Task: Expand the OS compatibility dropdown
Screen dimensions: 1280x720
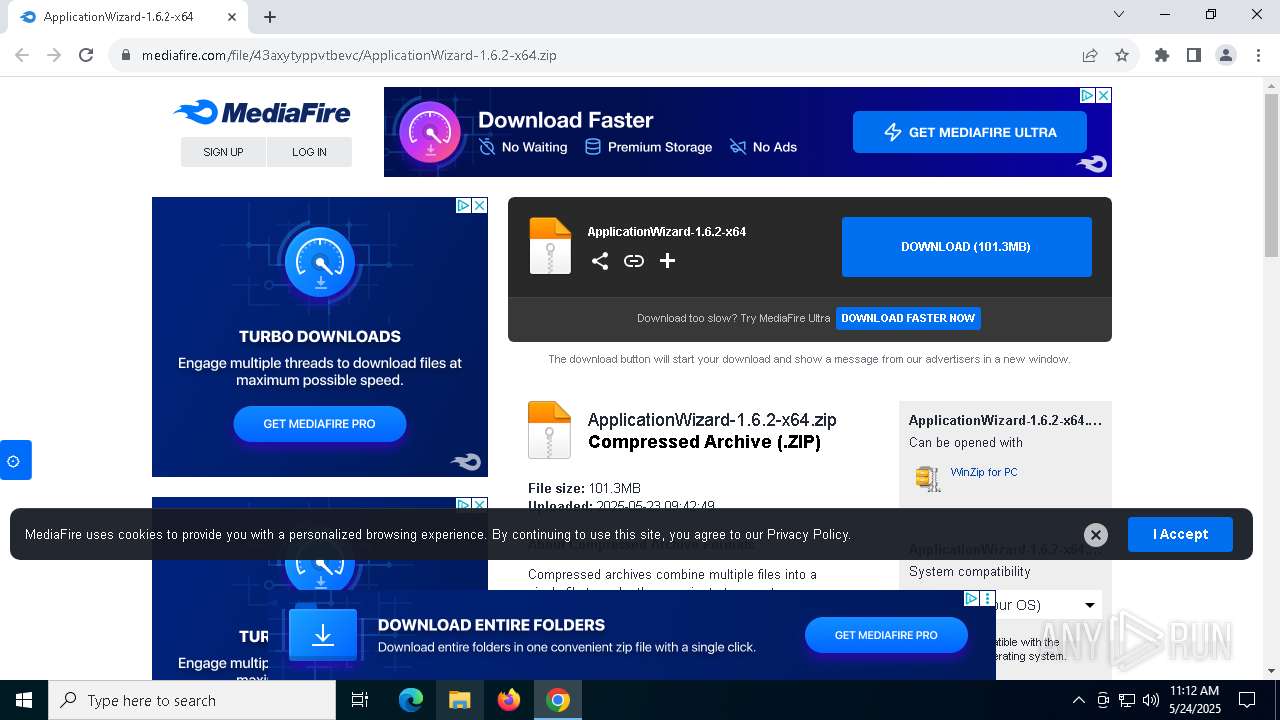Action: tap(1090, 605)
